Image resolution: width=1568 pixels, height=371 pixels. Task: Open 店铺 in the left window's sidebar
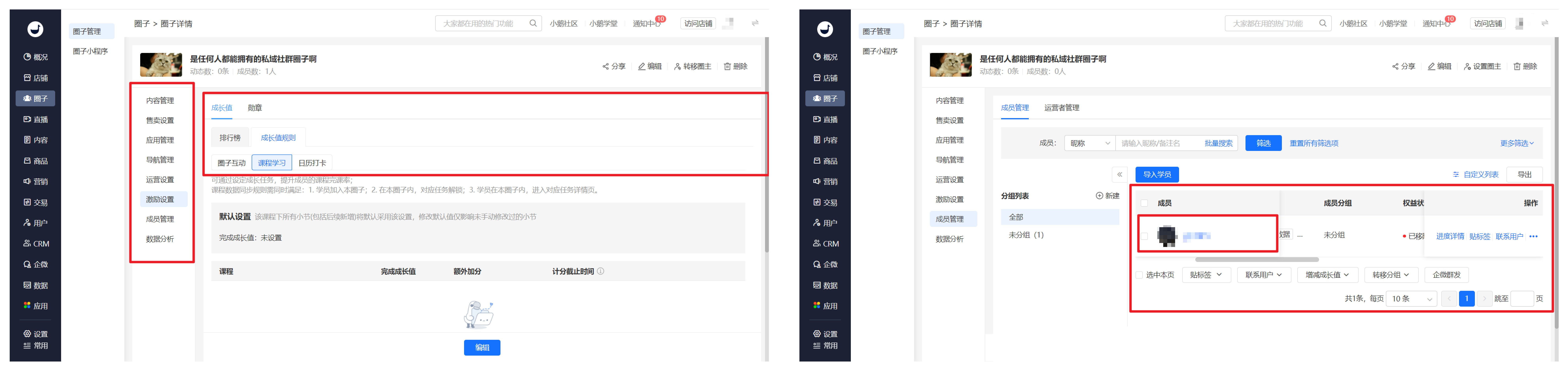[x=35, y=78]
